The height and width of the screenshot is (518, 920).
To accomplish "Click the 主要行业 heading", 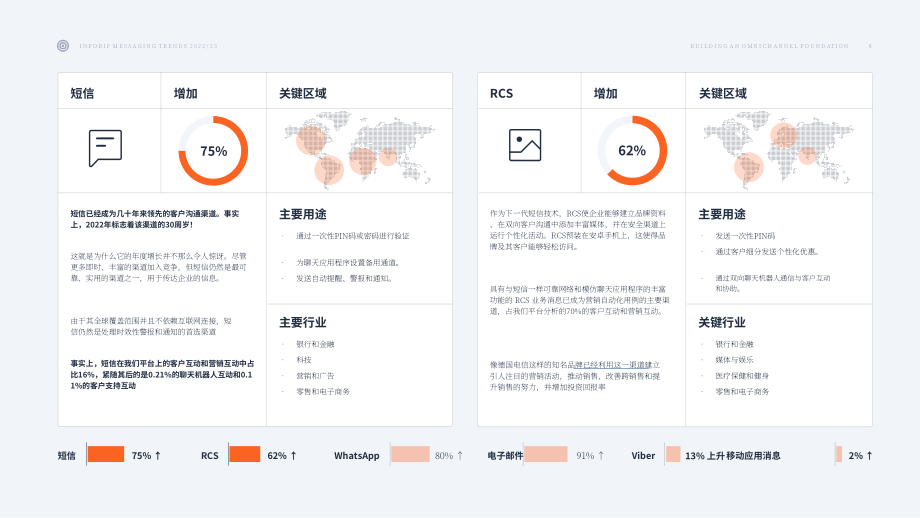I will coord(303,323).
